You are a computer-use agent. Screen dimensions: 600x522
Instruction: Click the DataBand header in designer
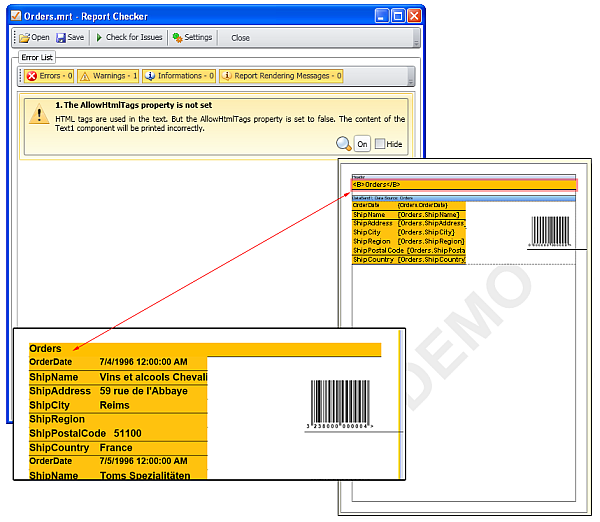(464, 198)
